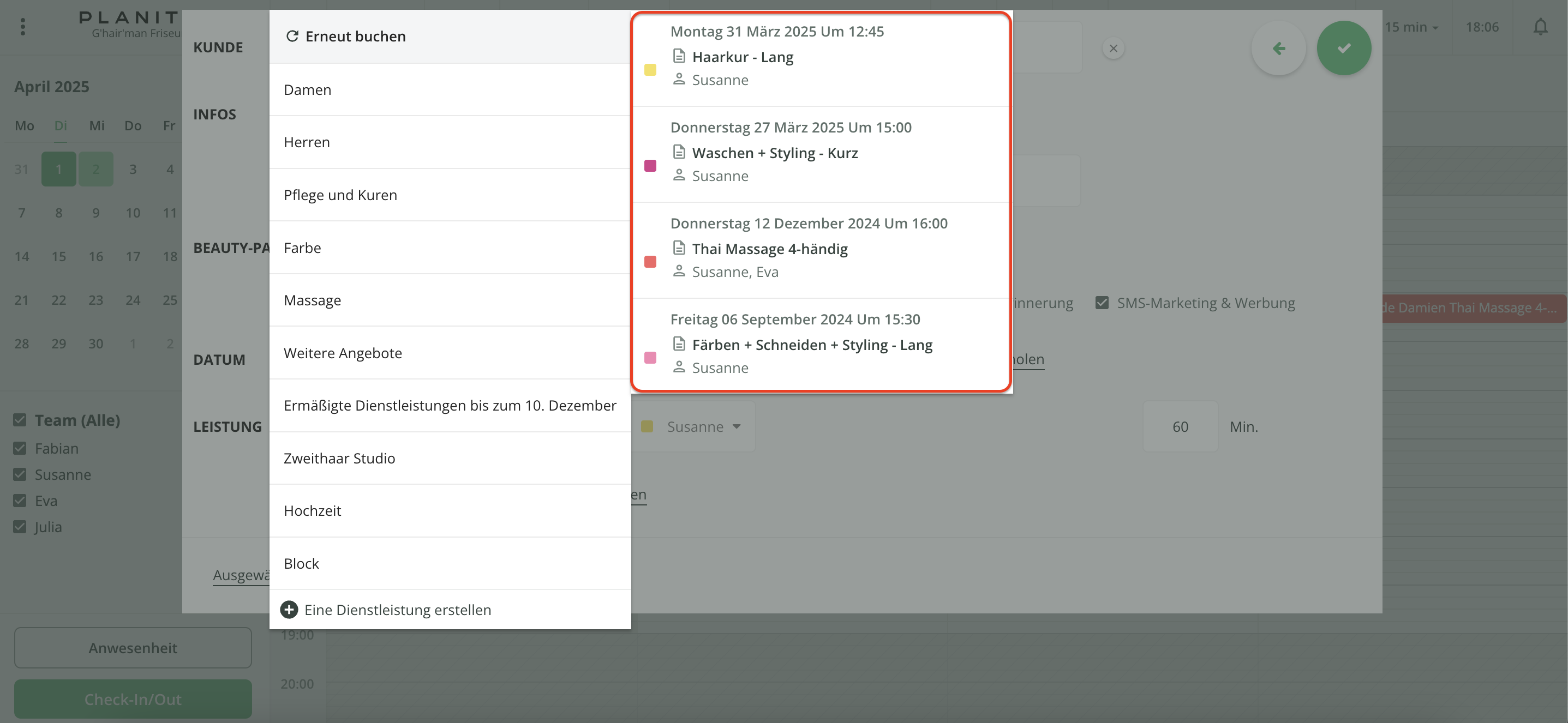Choose the Massage category entry
The height and width of the screenshot is (723, 1568).
click(312, 300)
